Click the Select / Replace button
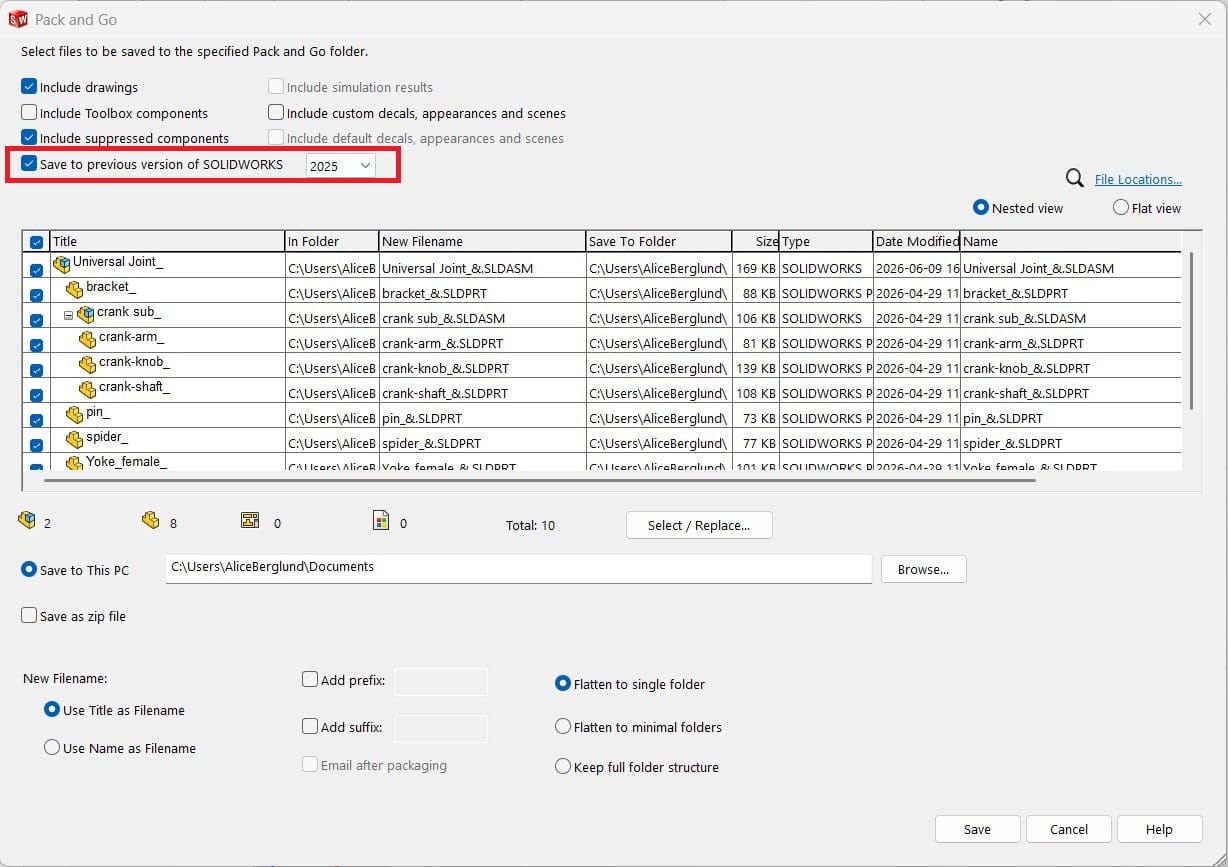This screenshot has width=1228, height=867. point(699,525)
